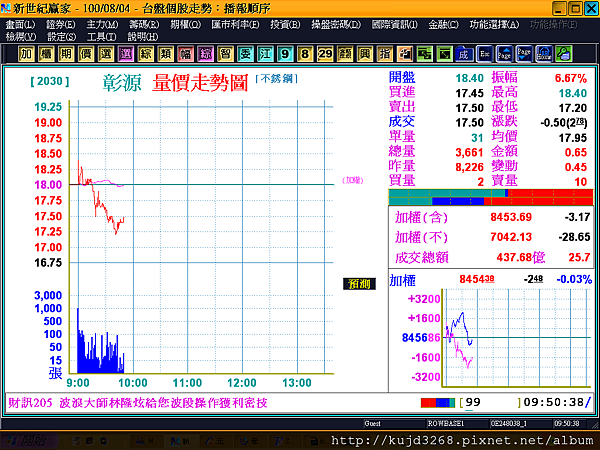Click the Esc toolbar button
The width and height of the screenshot is (600, 450).
pos(484,54)
